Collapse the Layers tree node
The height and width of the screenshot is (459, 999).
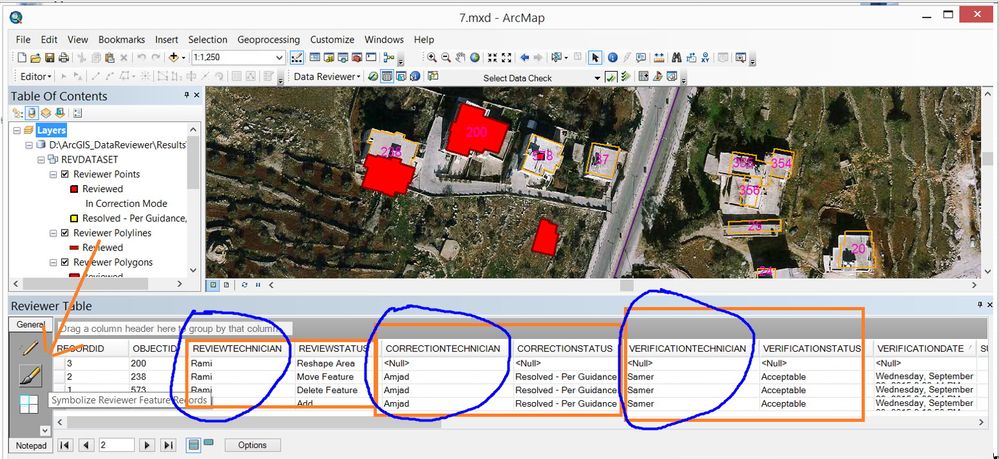[x=16, y=130]
